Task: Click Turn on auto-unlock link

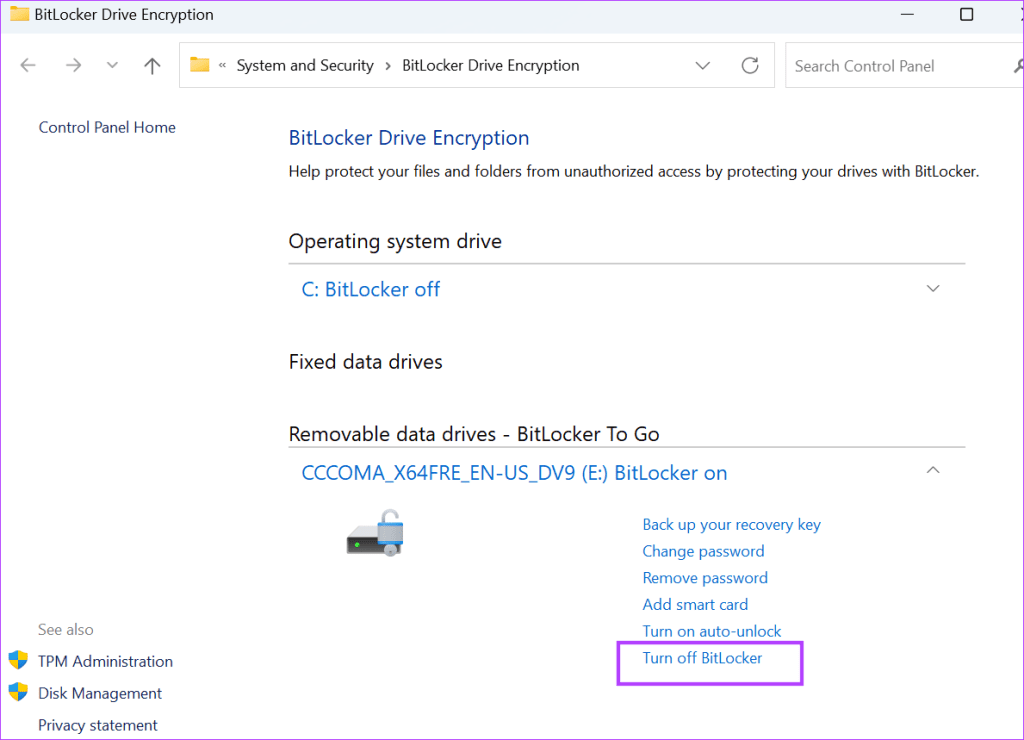Action: 712,631
